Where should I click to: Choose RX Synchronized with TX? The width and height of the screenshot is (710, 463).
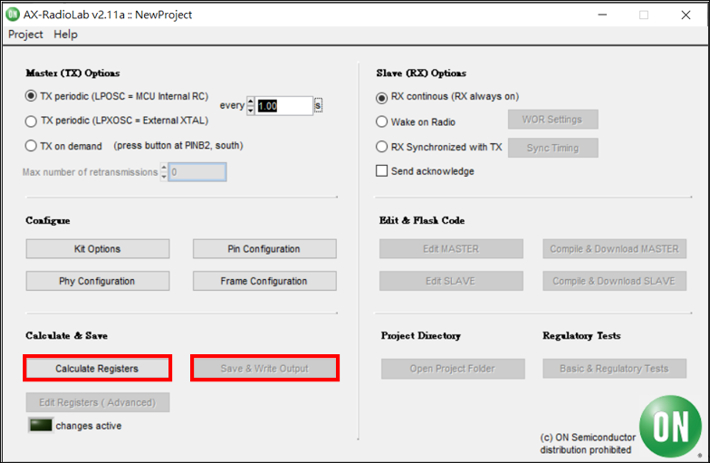point(382,147)
